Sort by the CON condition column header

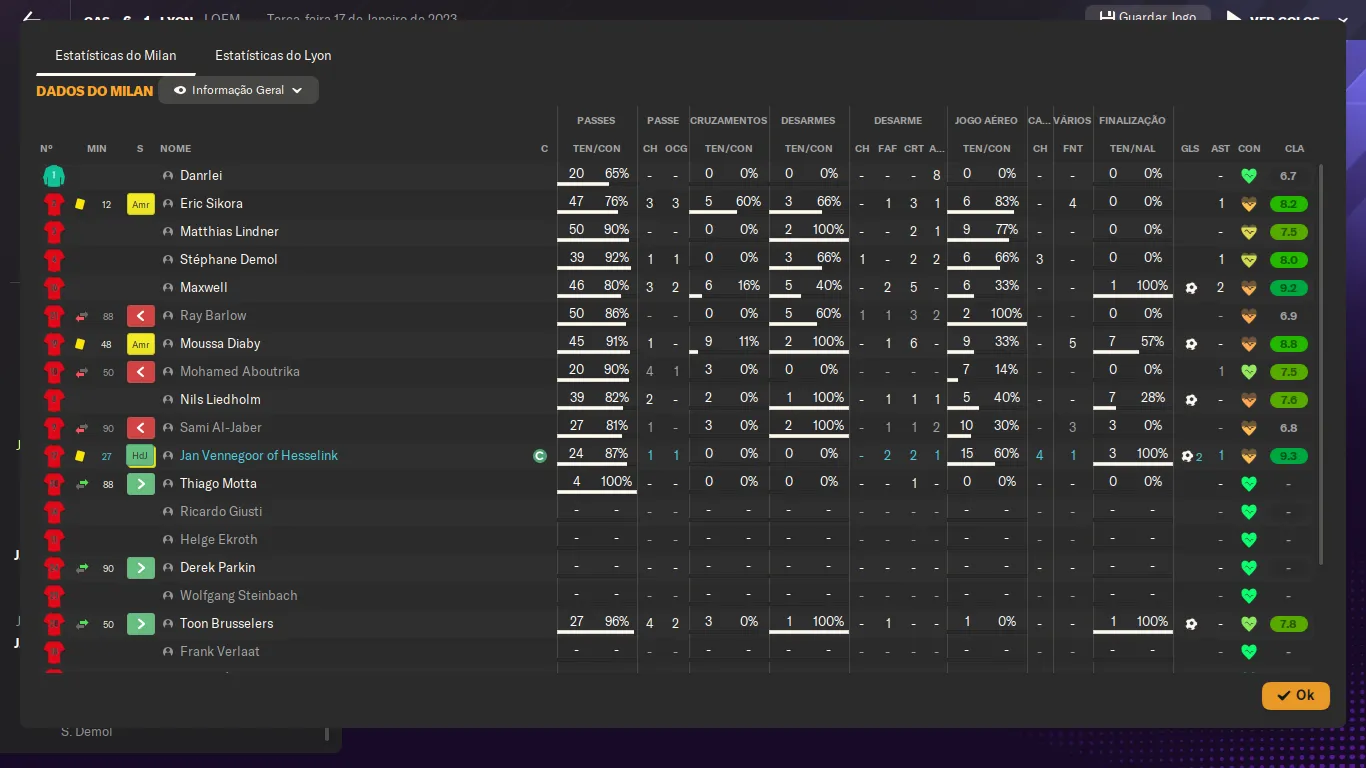point(1249,149)
